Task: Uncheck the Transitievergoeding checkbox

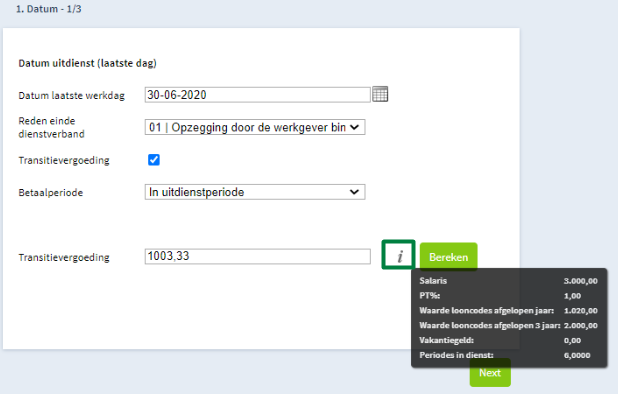Action: (154, 160)
